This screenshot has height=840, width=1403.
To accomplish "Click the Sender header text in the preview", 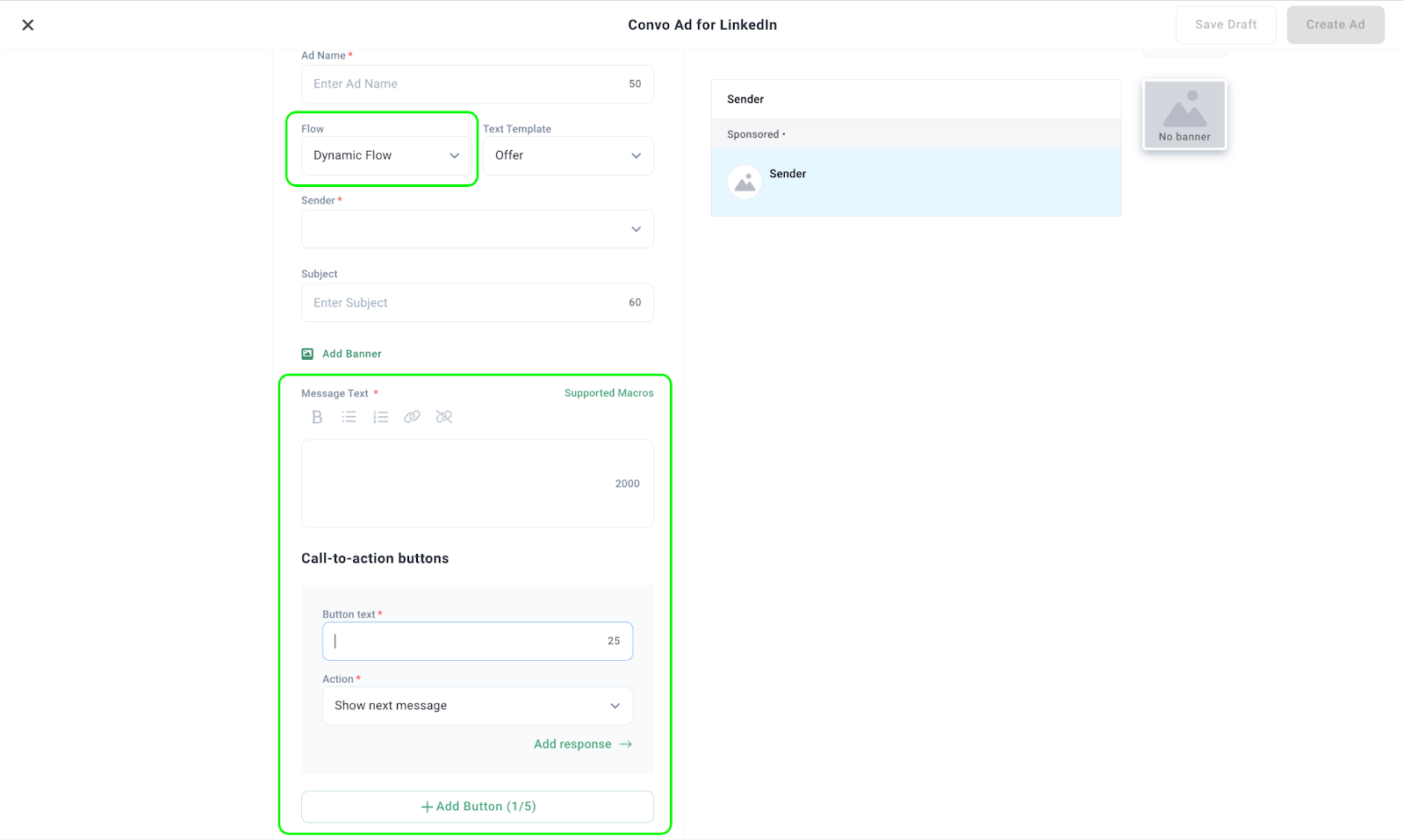I will click(745, 99).
